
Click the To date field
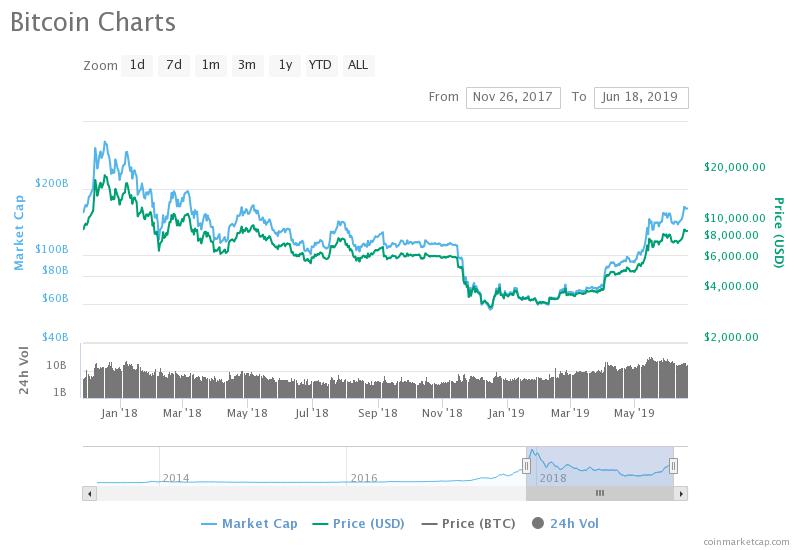[x=641, y=97]
